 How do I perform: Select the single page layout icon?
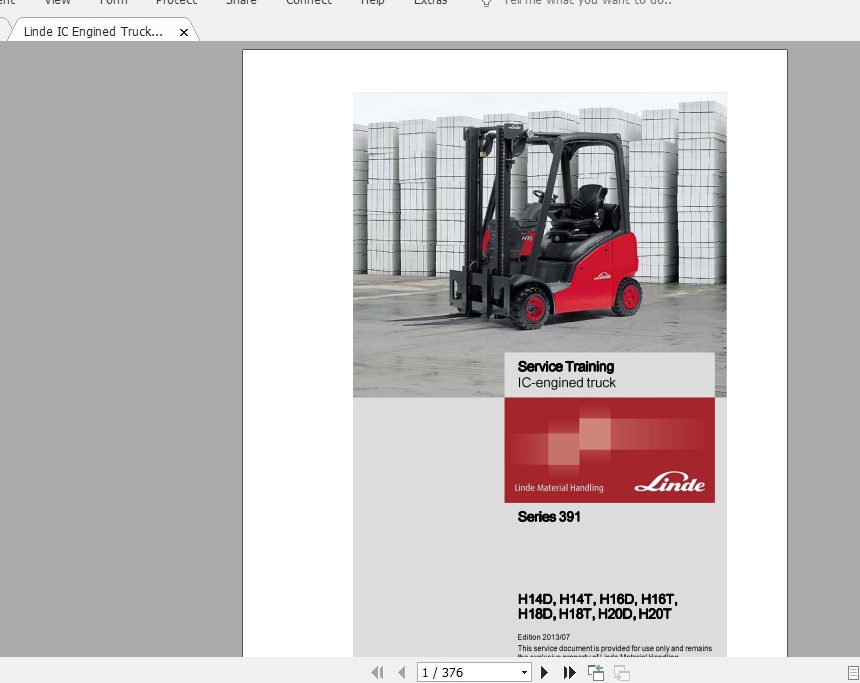click(853, 673)
